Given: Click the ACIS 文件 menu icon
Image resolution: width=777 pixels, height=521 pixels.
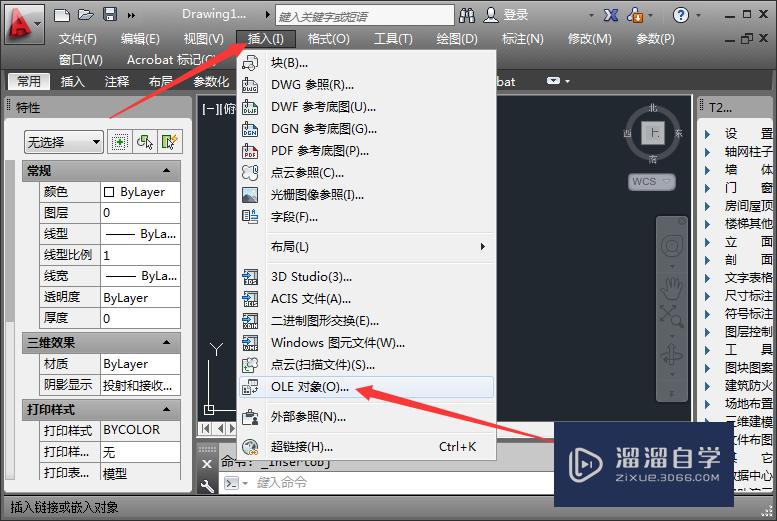Looking at the screenshot, I should point(250,299).
